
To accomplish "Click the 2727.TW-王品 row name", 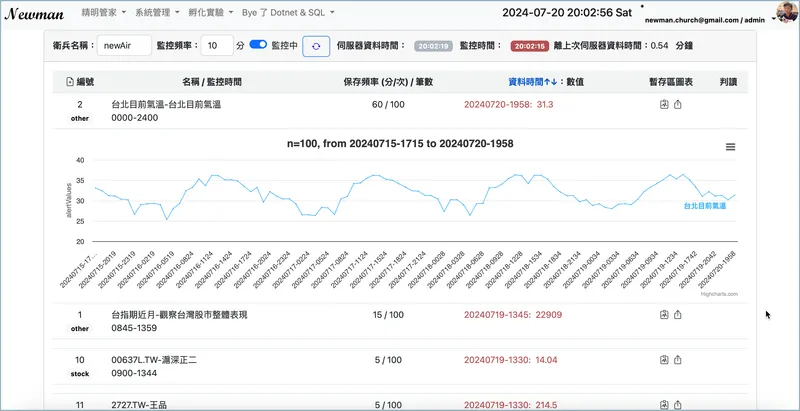I will (139, 405).
